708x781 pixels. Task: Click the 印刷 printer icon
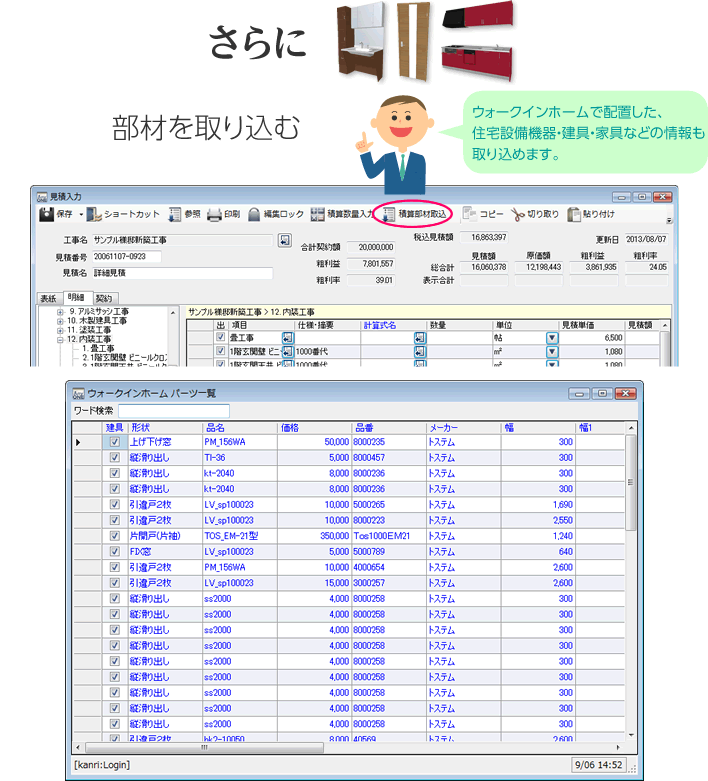(214, 215)
